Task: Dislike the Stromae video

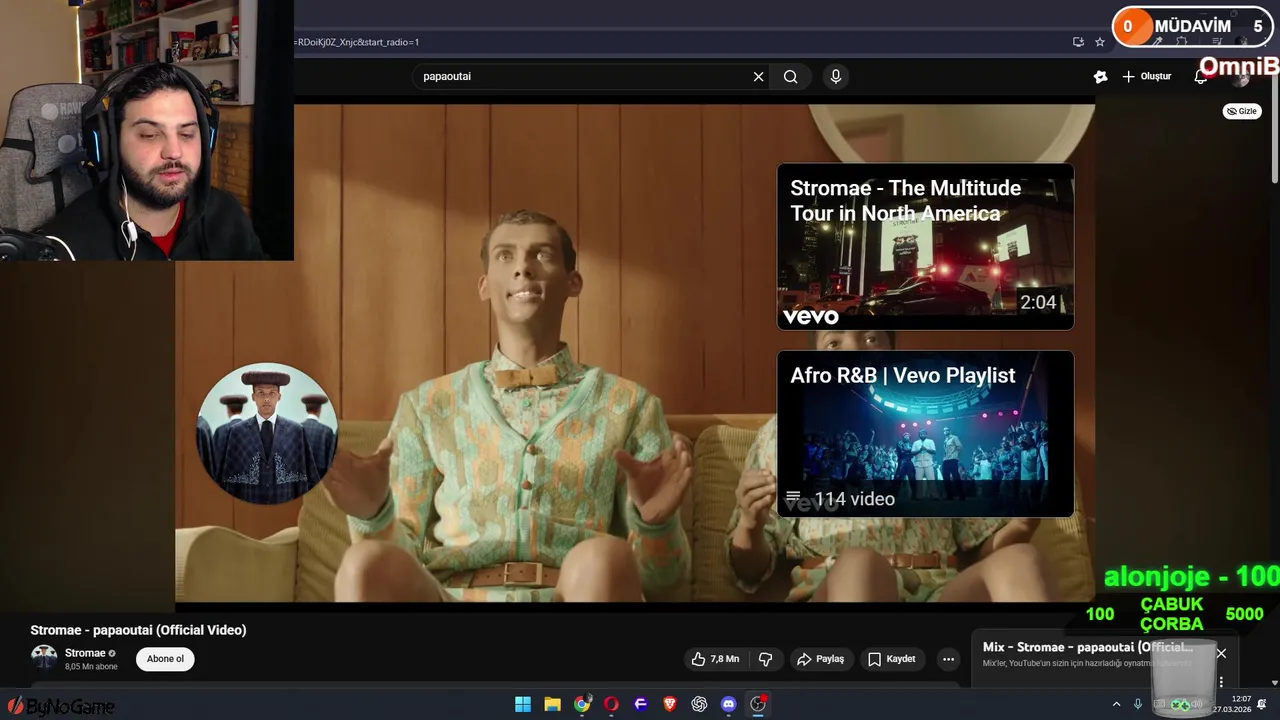Action: (766, 659)
